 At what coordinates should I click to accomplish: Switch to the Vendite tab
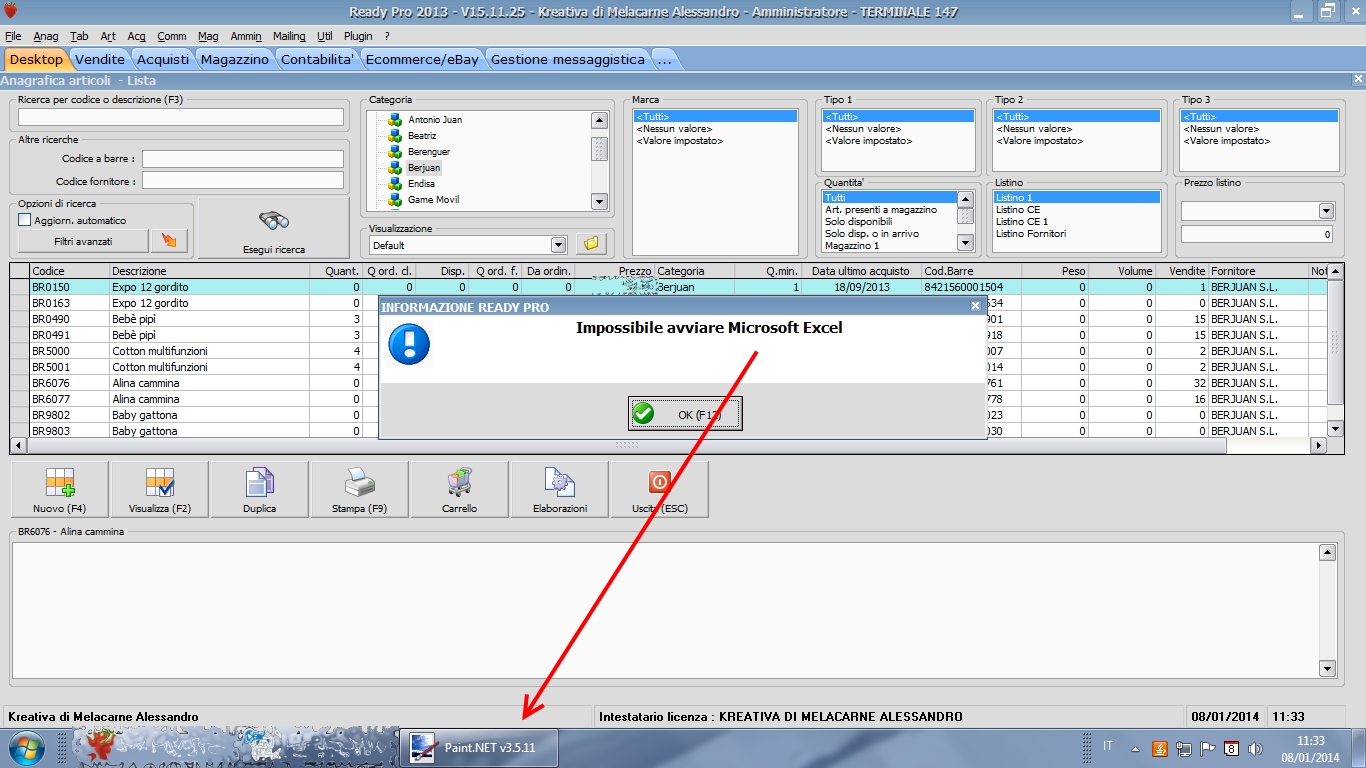pyautogui.click(x=100, y=59)
